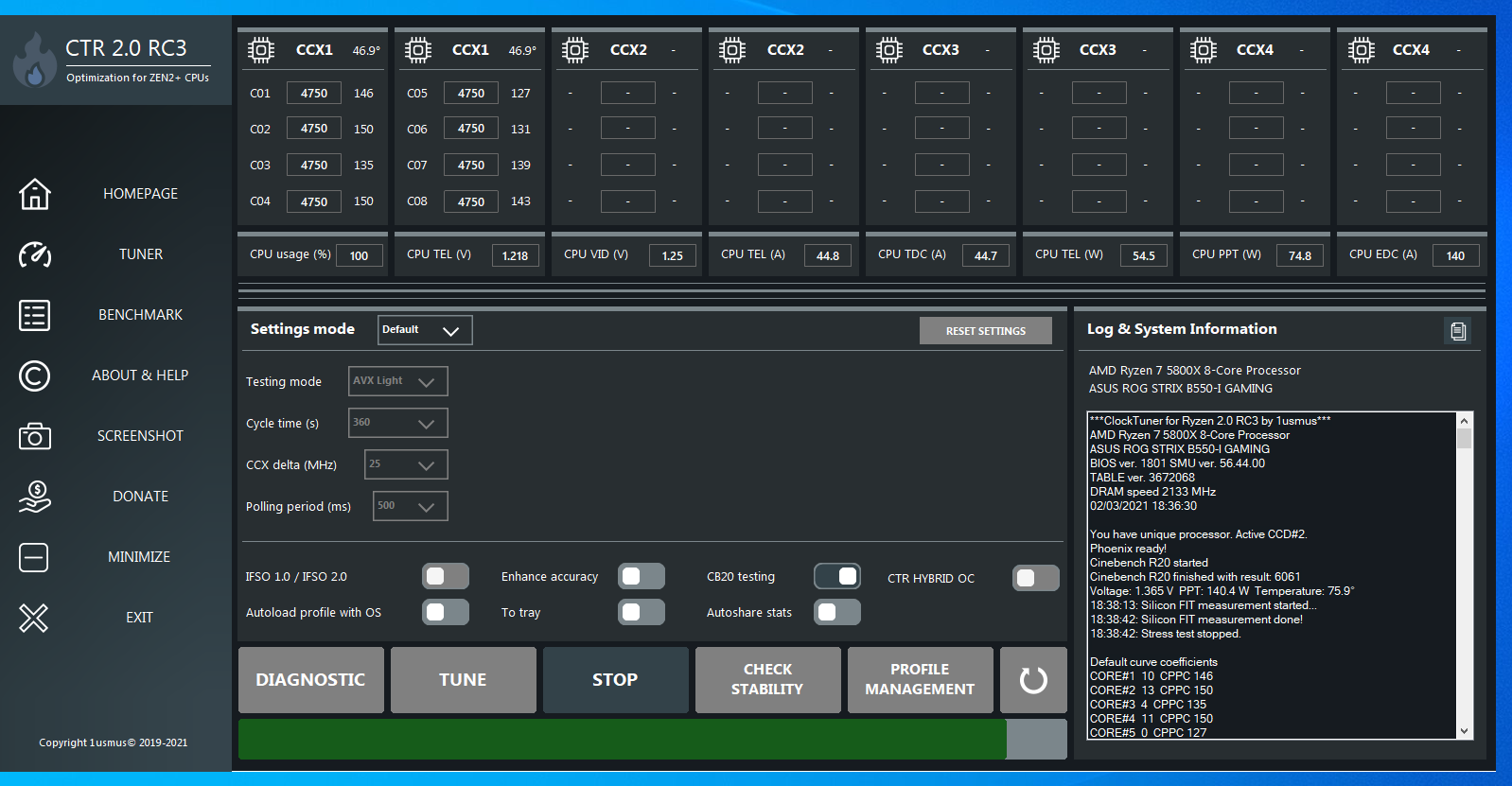Click the house icon for Homepage
This screenshot has width=1512, height=786.
pyautogui.click(x=35, y=194)
